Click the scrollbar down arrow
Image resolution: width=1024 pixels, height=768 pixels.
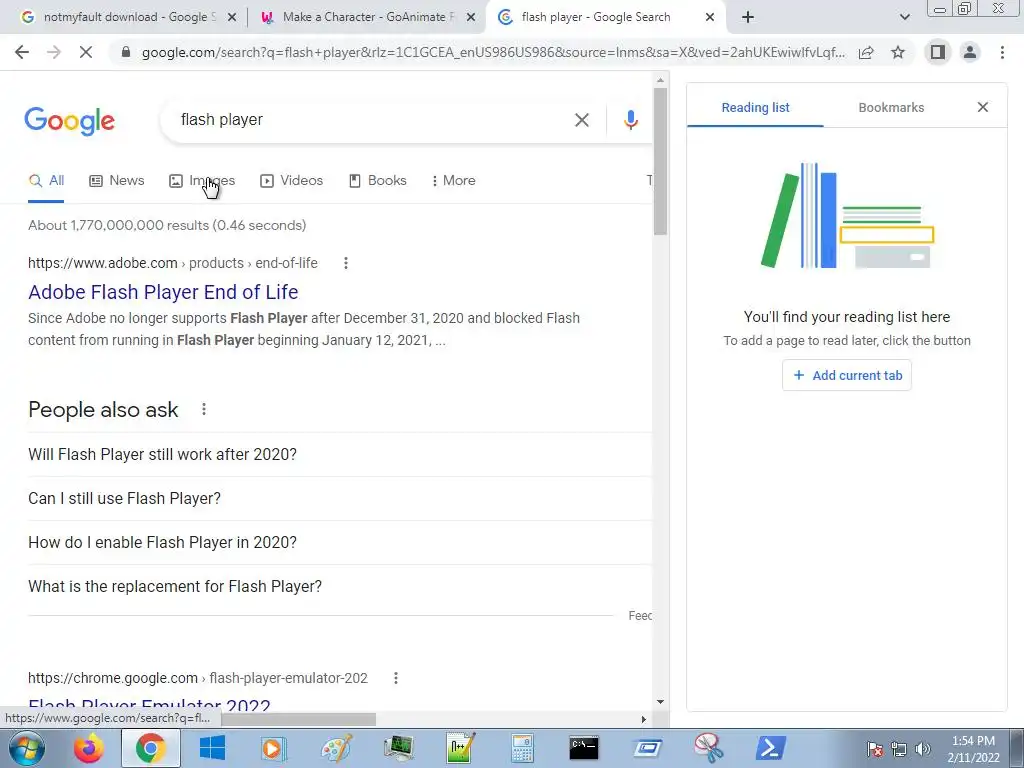point(660,702)
